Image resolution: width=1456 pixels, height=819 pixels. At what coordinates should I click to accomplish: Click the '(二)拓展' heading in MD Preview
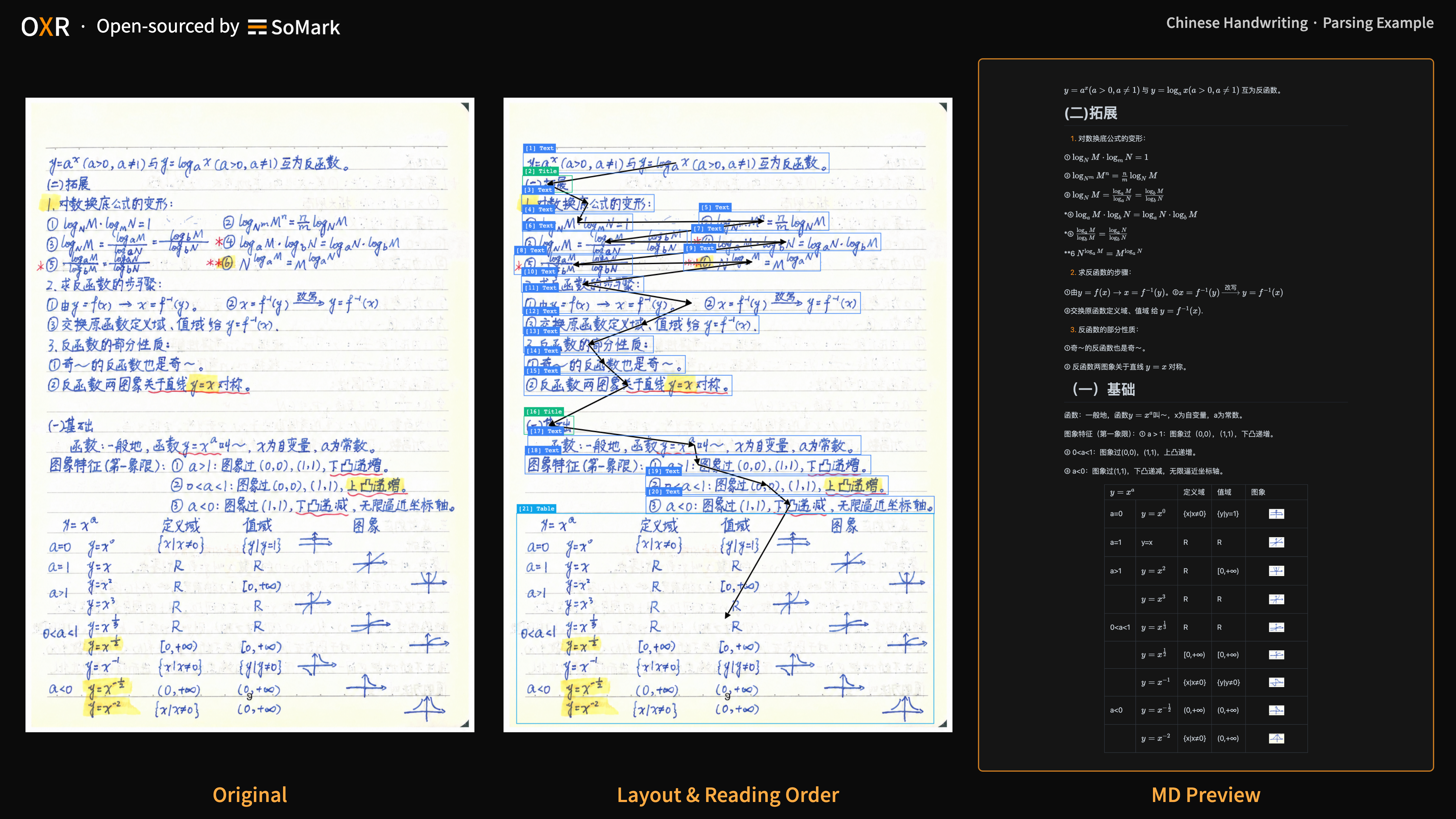(x=1091, y=113)
